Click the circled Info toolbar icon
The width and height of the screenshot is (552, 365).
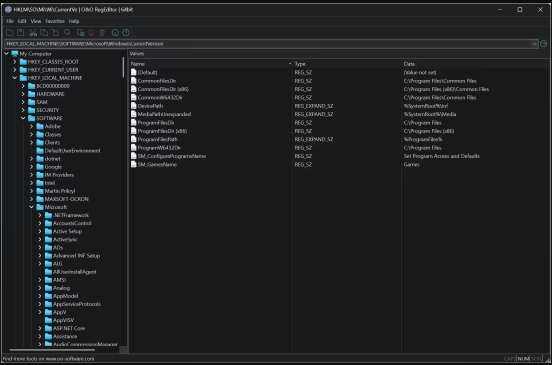coord(115,33)
